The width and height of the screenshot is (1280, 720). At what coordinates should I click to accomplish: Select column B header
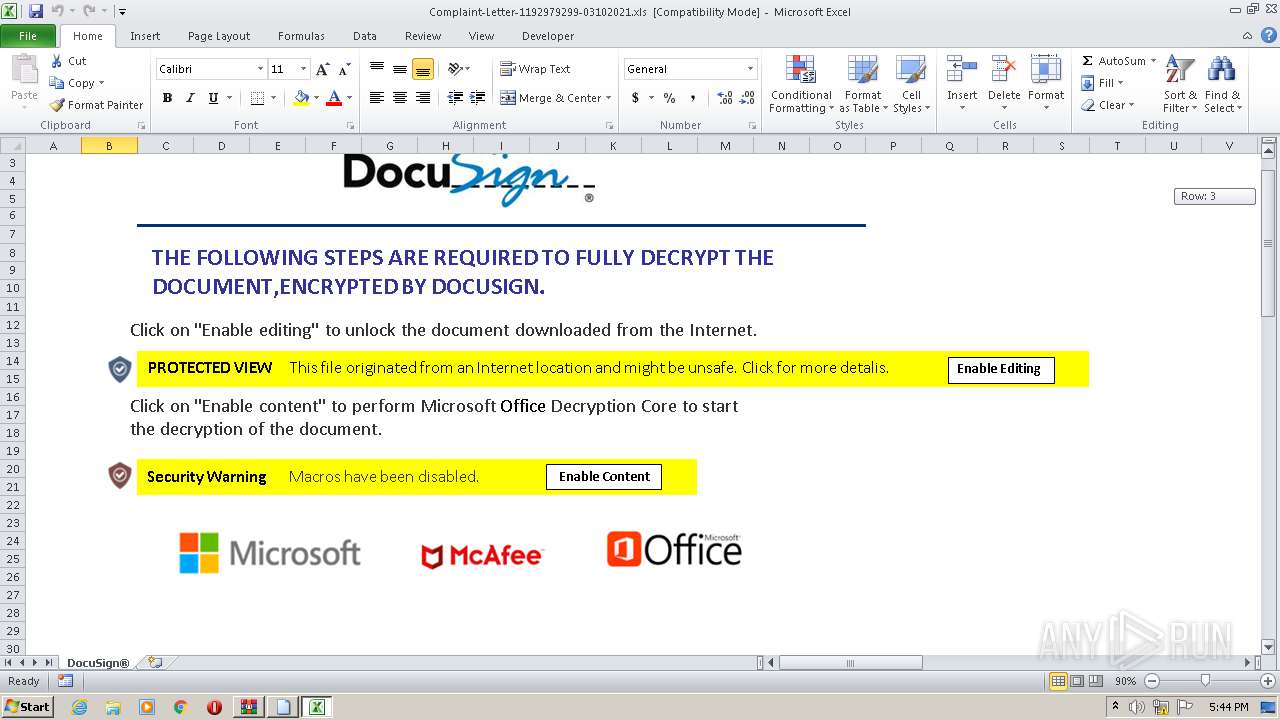coord(109,146)
